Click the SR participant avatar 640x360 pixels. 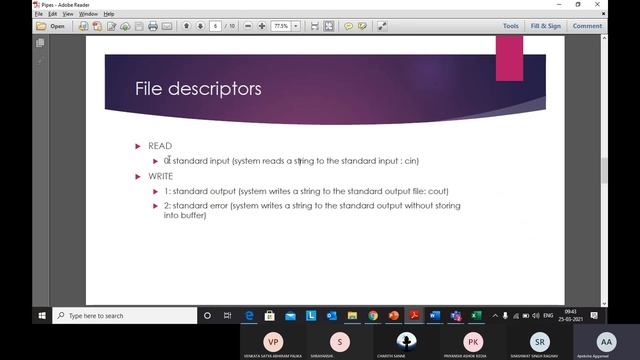tap(540, 342)
